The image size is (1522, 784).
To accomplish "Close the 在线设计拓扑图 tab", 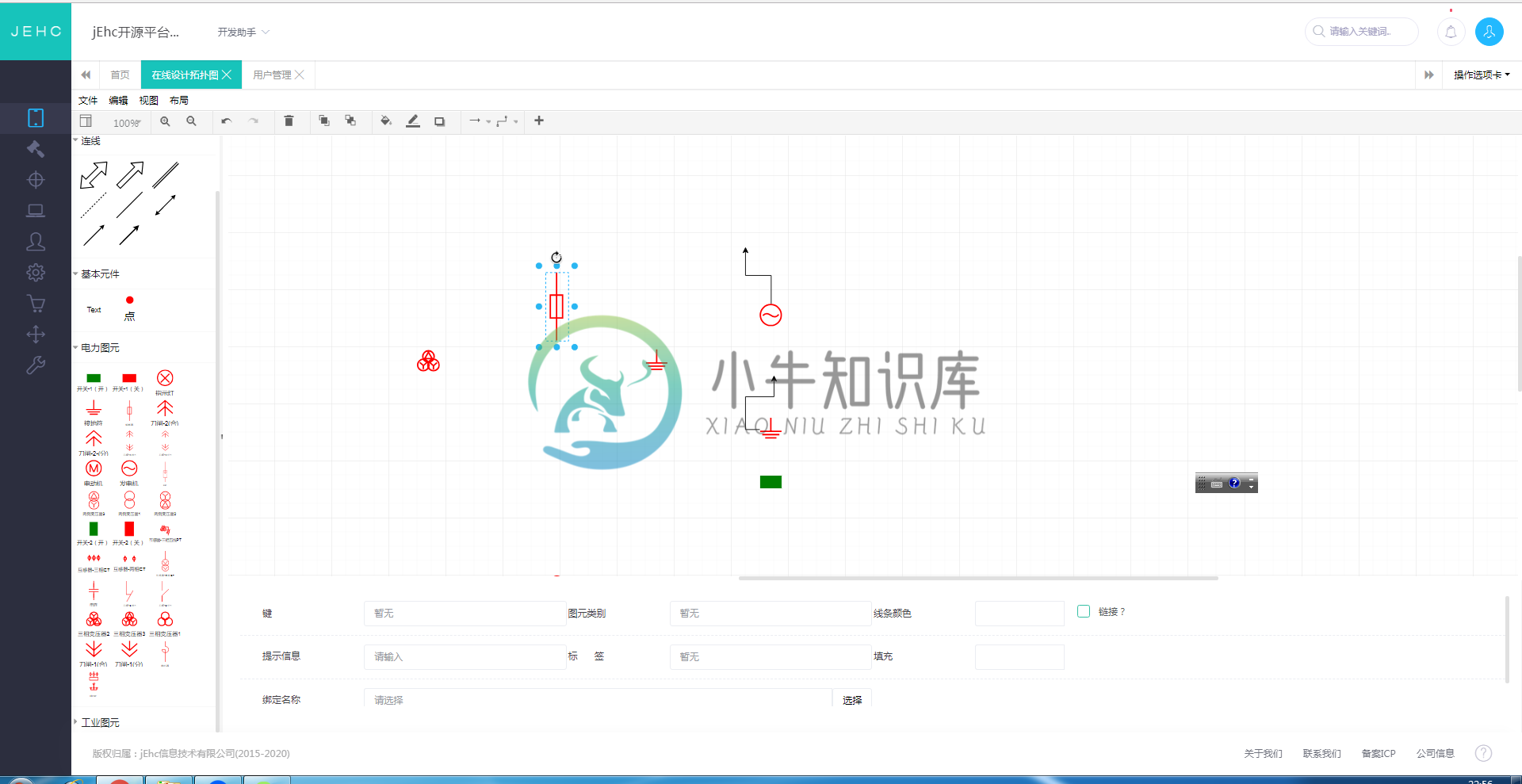I will tap(227, 75).
